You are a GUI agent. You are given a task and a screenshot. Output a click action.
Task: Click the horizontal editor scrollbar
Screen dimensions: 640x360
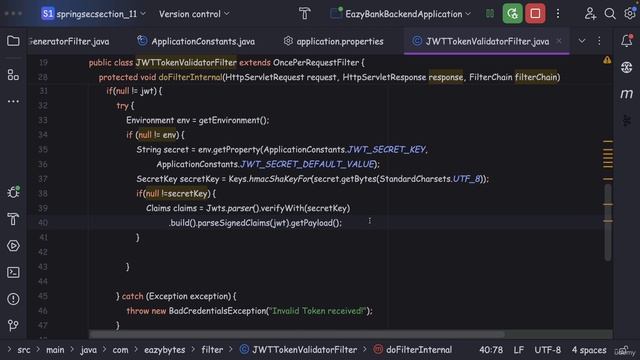pos(297,334)
